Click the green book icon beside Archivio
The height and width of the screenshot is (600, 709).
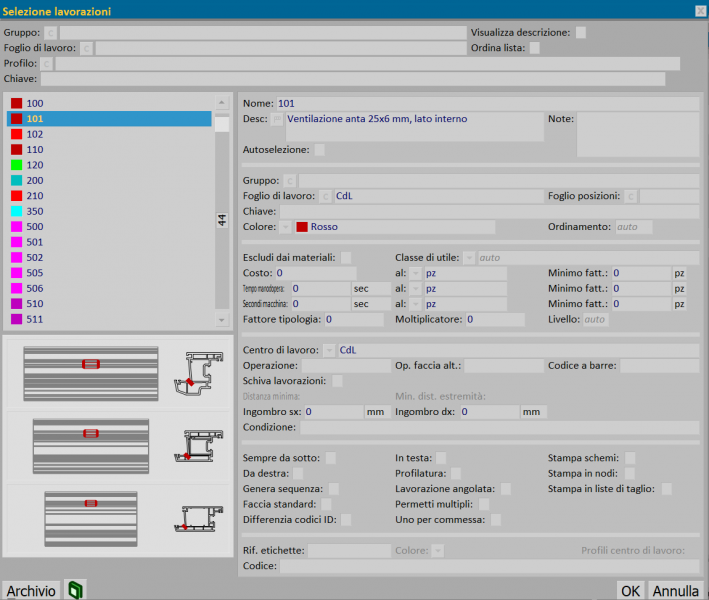75,591
